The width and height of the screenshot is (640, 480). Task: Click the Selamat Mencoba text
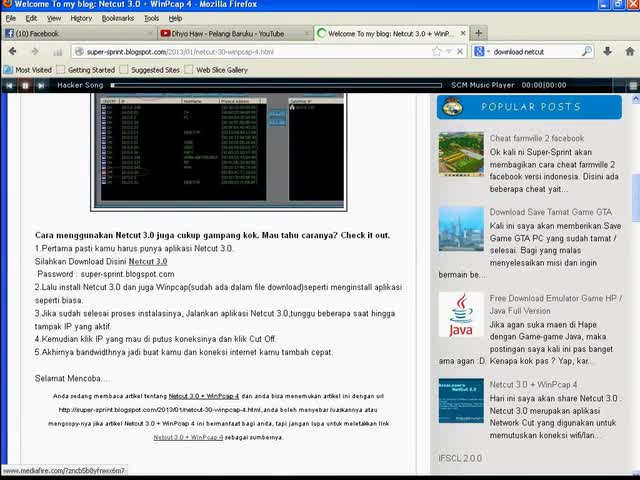click(x=72, y=378)
